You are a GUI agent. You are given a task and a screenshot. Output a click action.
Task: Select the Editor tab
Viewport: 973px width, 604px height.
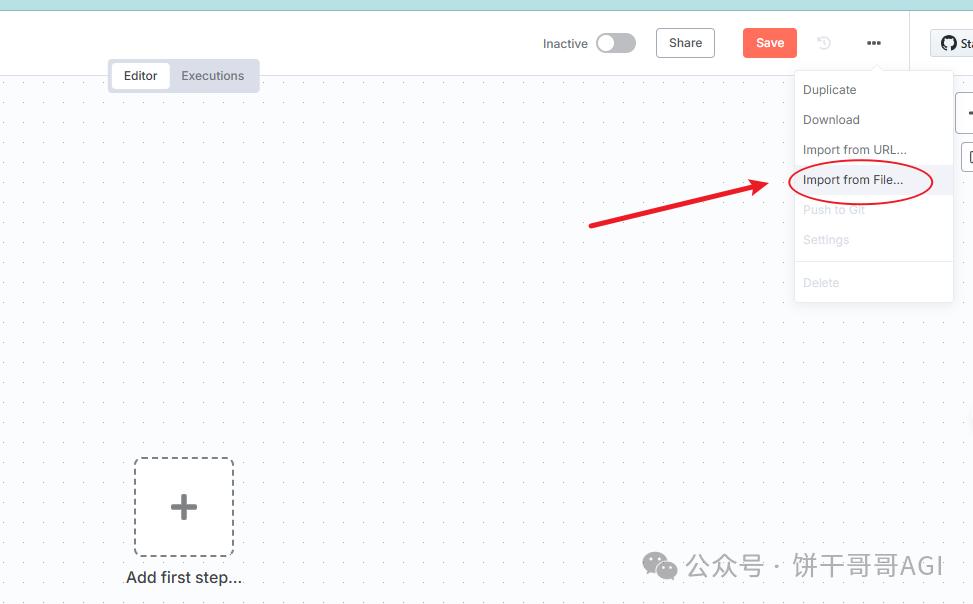[x=140, y=76]
